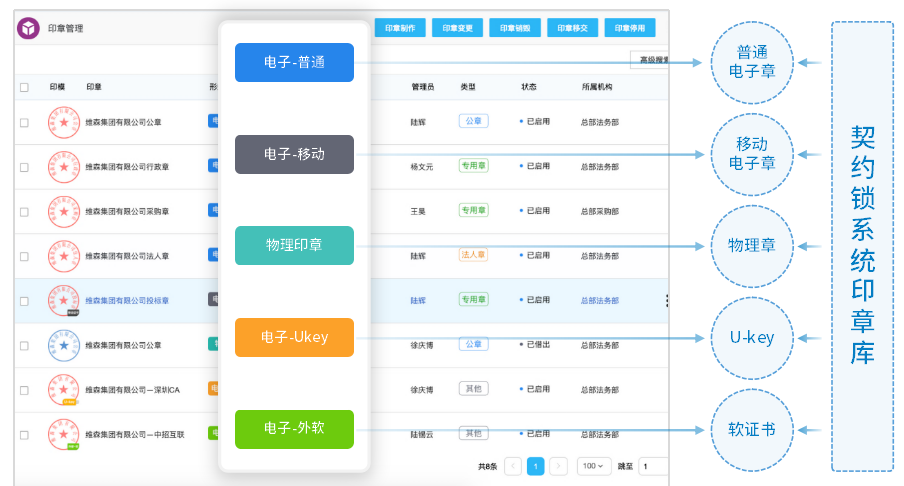Click the 软证书 circle
The width and height of the screenshot is (904, 486).
[x=752, y=430]
